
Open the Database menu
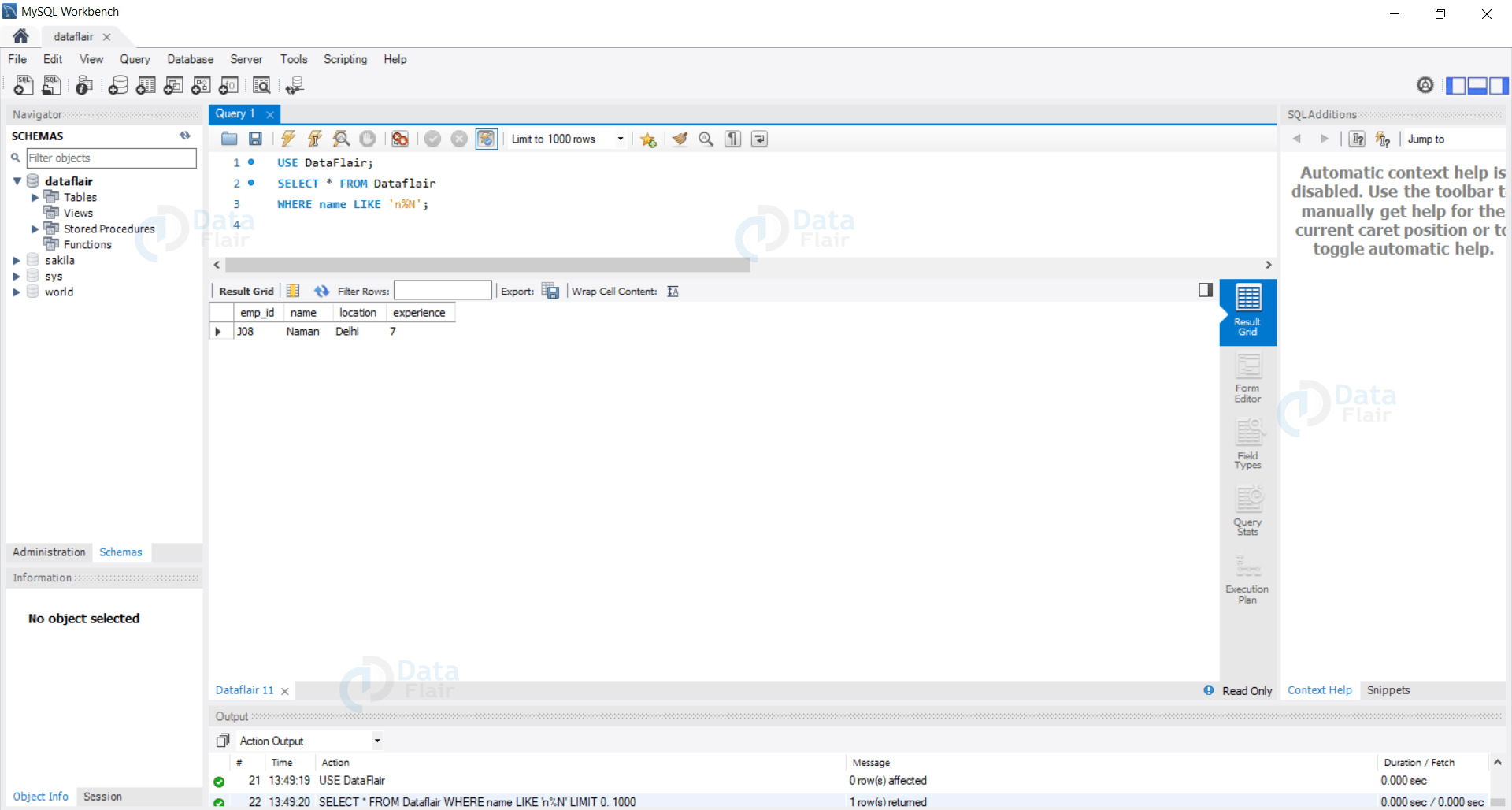pyautogui.click(x=190, y=59)
